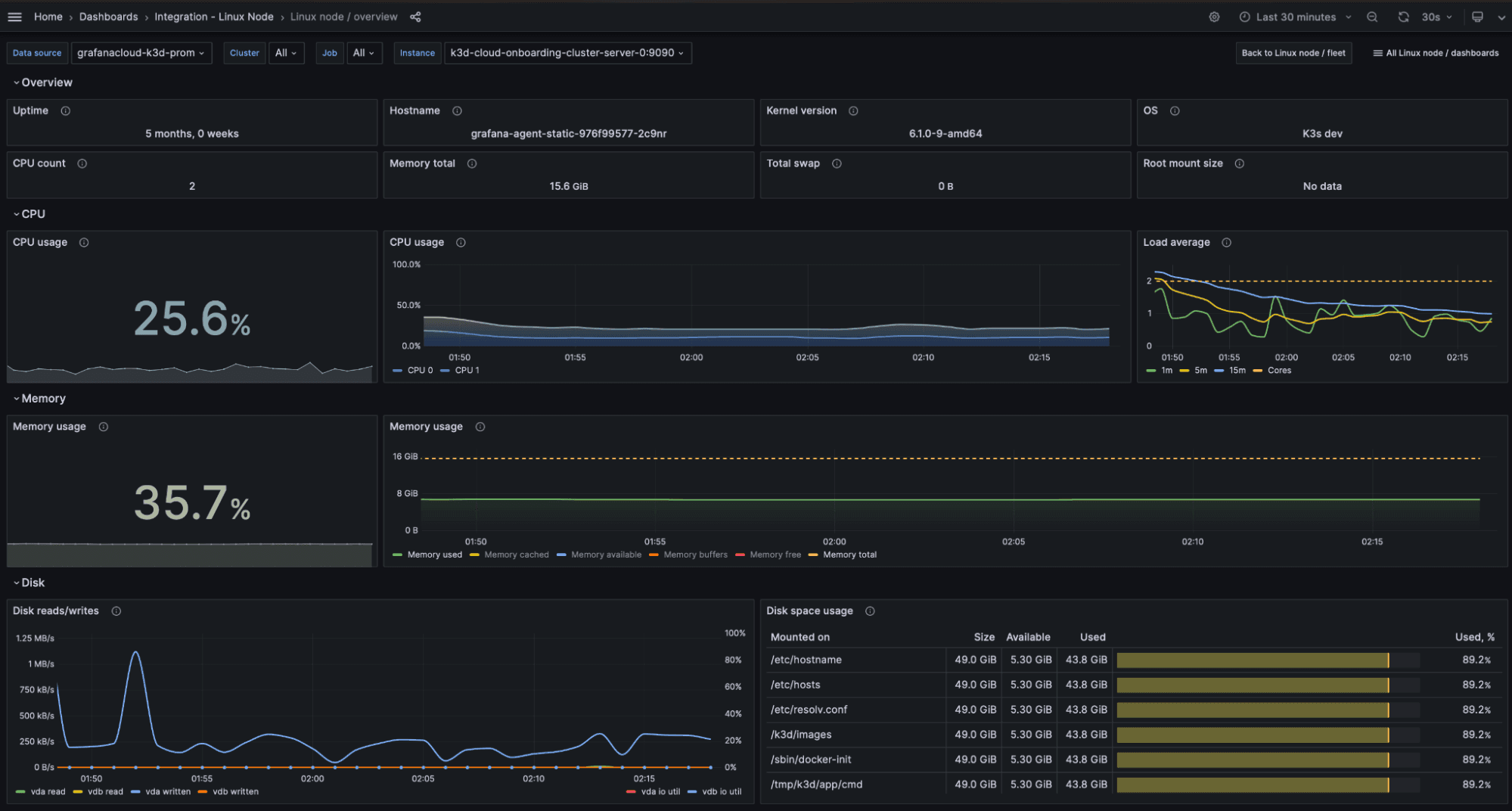
Task: Toggle the Memory cached legend entry
Action: [515, 555]
